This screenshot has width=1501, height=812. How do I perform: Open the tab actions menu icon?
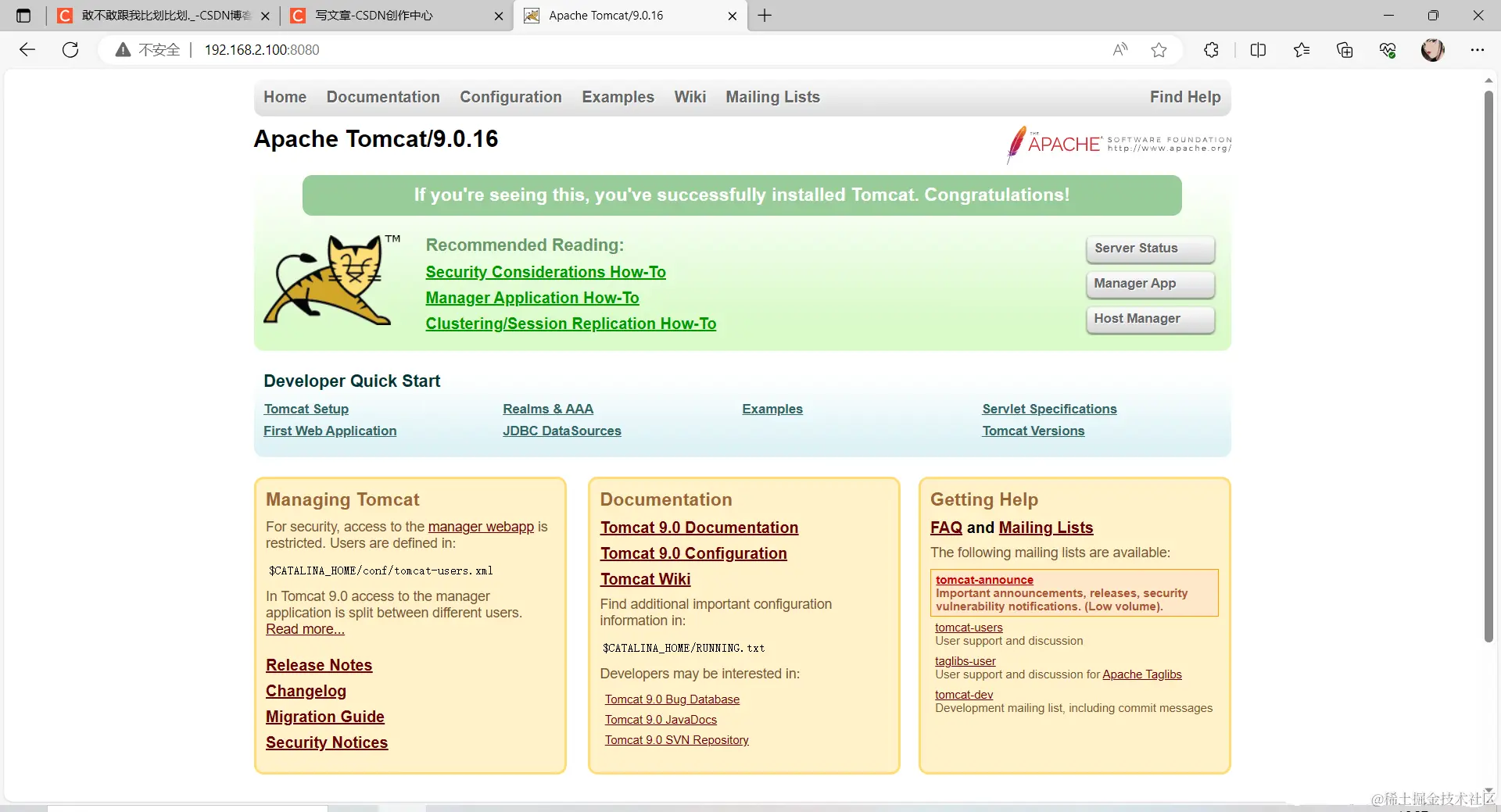pyautogui.click(x=23, y=16)
